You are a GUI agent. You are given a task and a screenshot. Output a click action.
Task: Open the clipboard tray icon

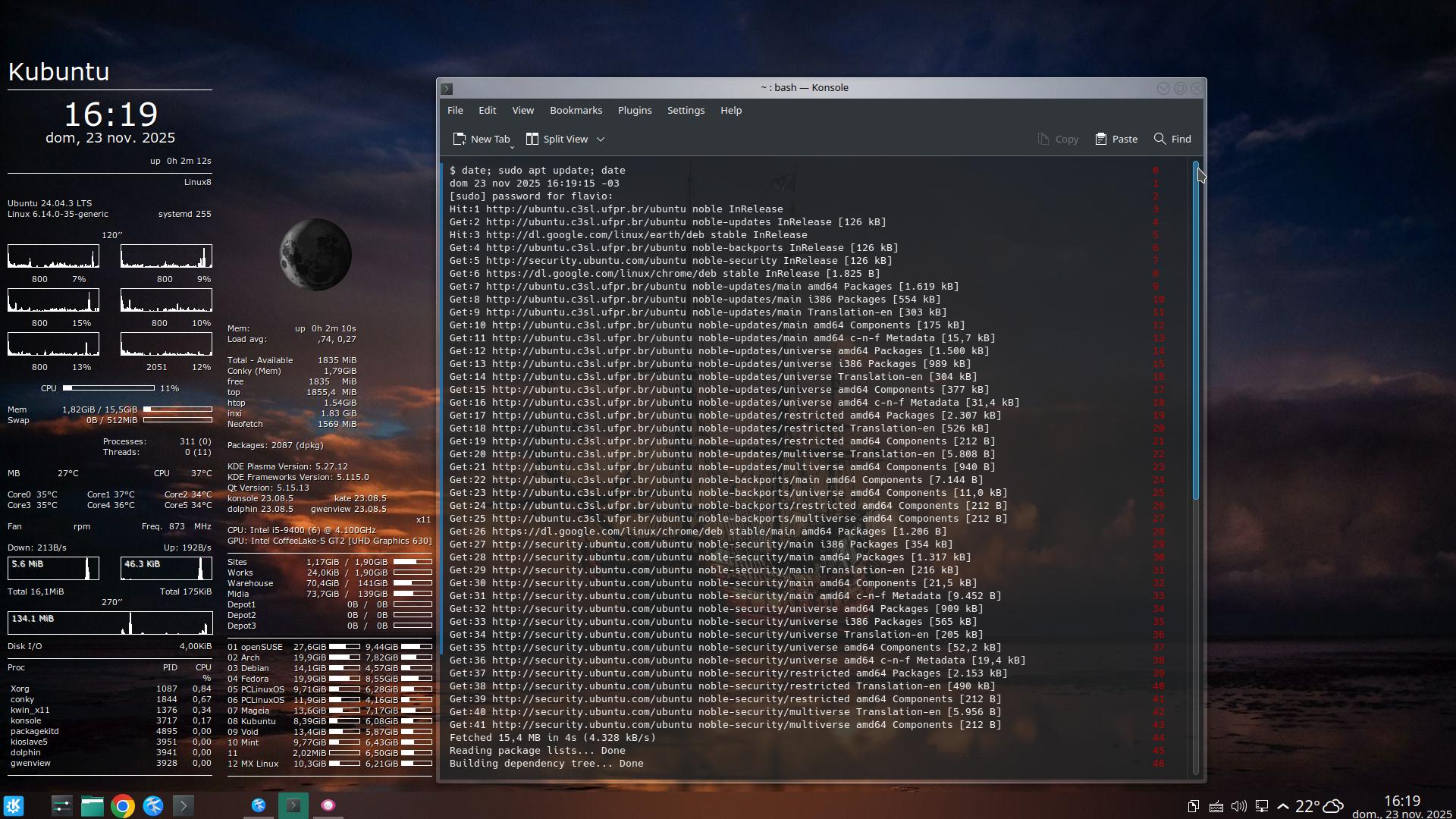pos(1193,806)
